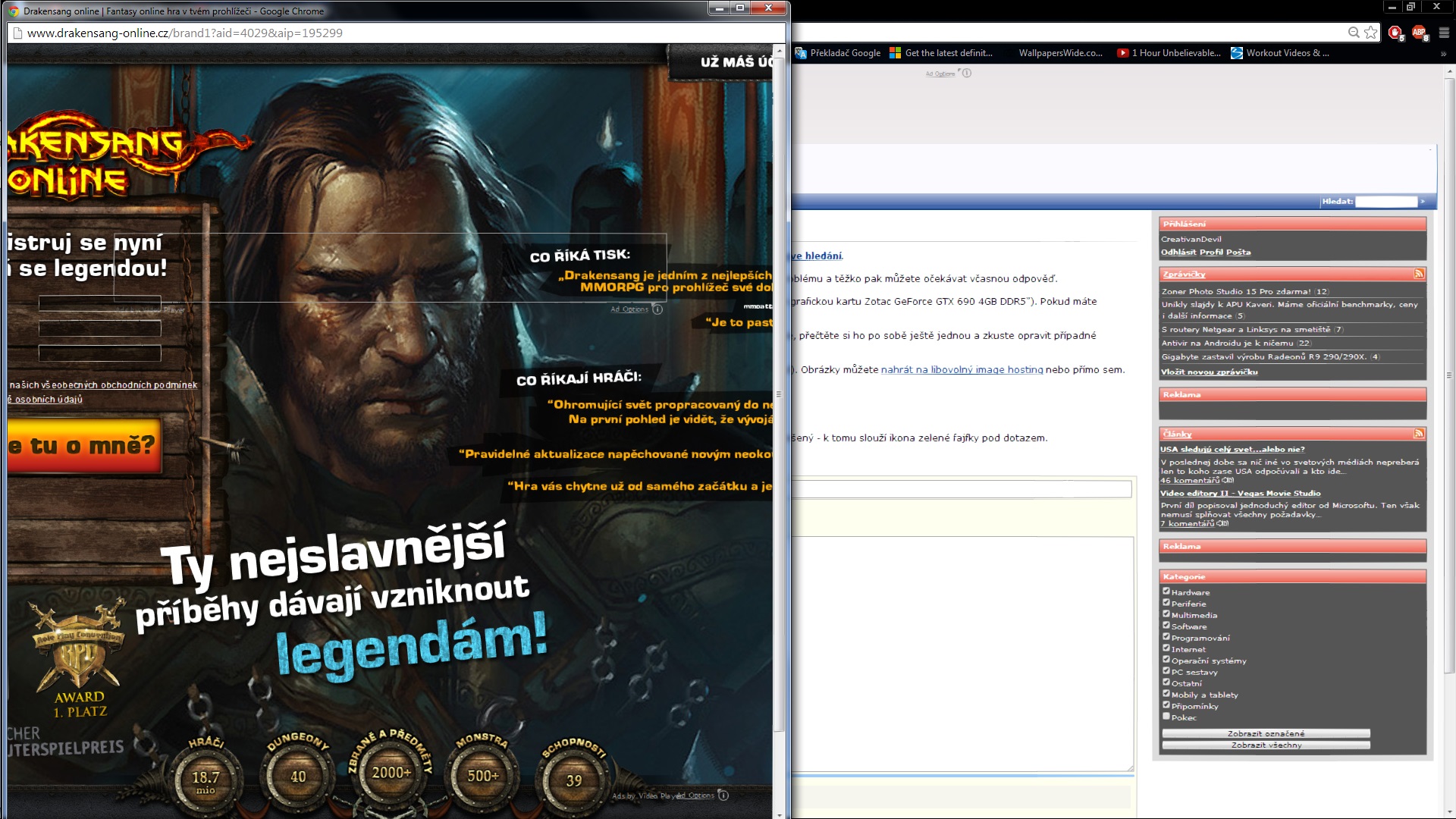Open the '46 komentářů' comments link

tap(1190, 480)
